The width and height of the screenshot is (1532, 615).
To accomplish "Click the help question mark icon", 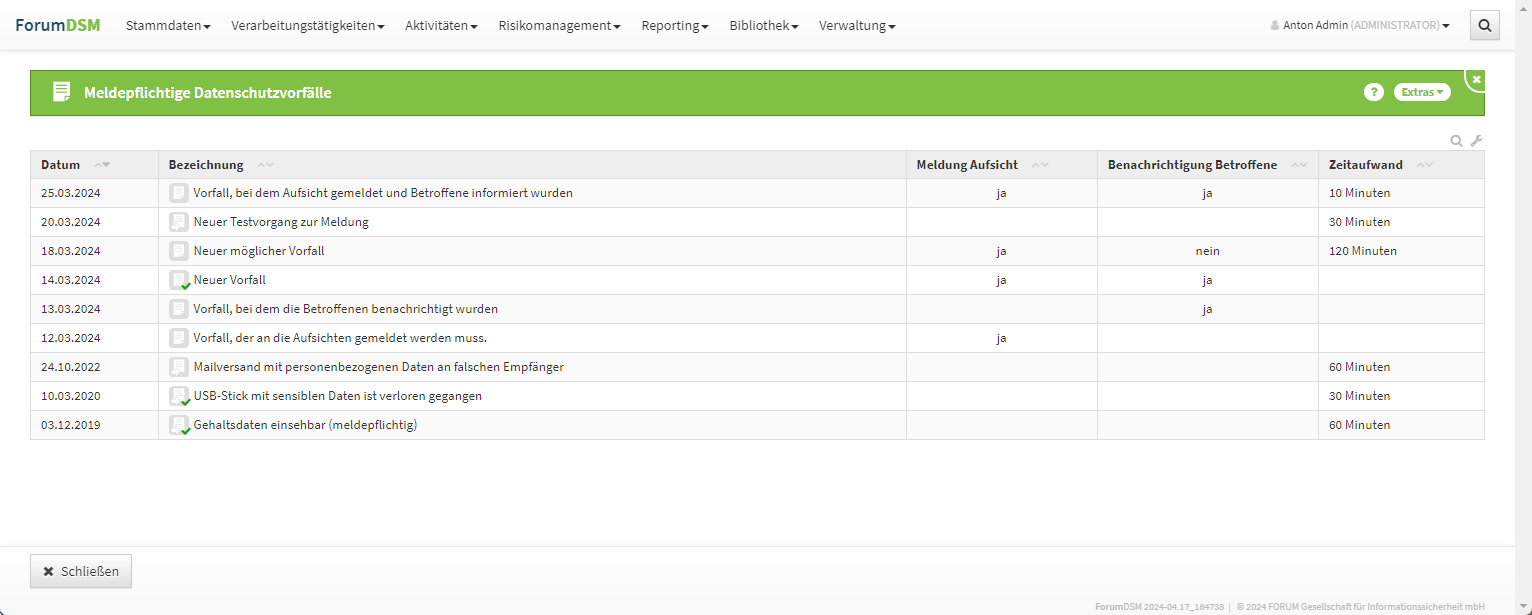I will [1373, 92].
